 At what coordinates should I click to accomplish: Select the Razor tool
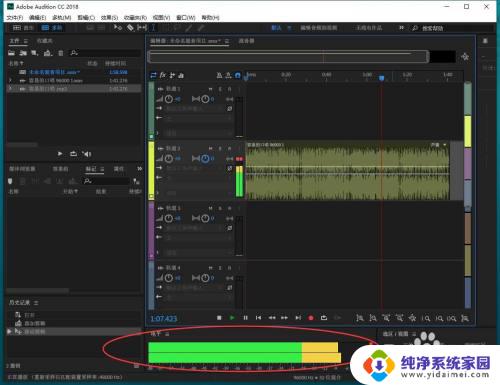130,28
